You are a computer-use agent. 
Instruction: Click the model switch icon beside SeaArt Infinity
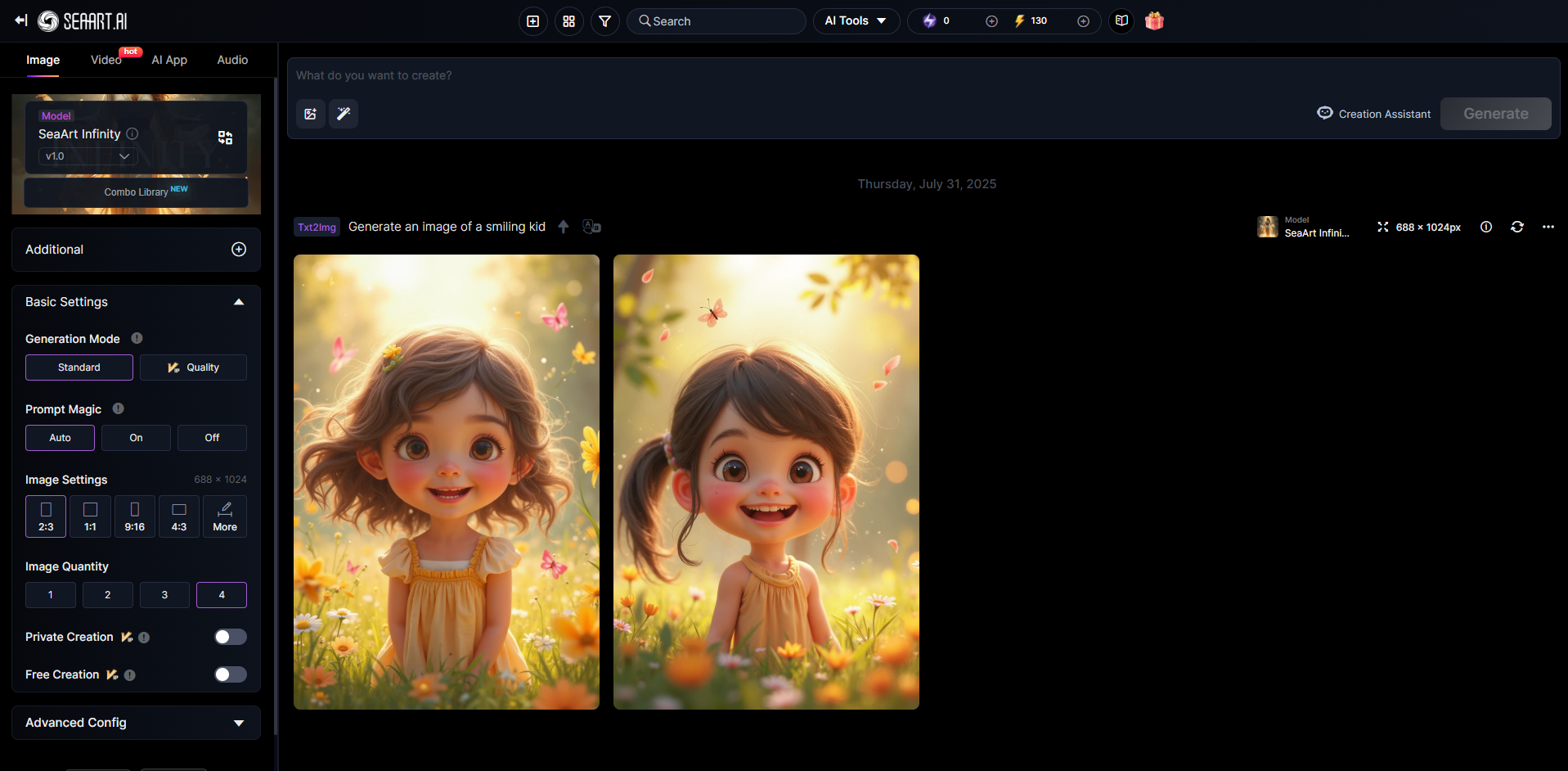click(x=225, y=138)
